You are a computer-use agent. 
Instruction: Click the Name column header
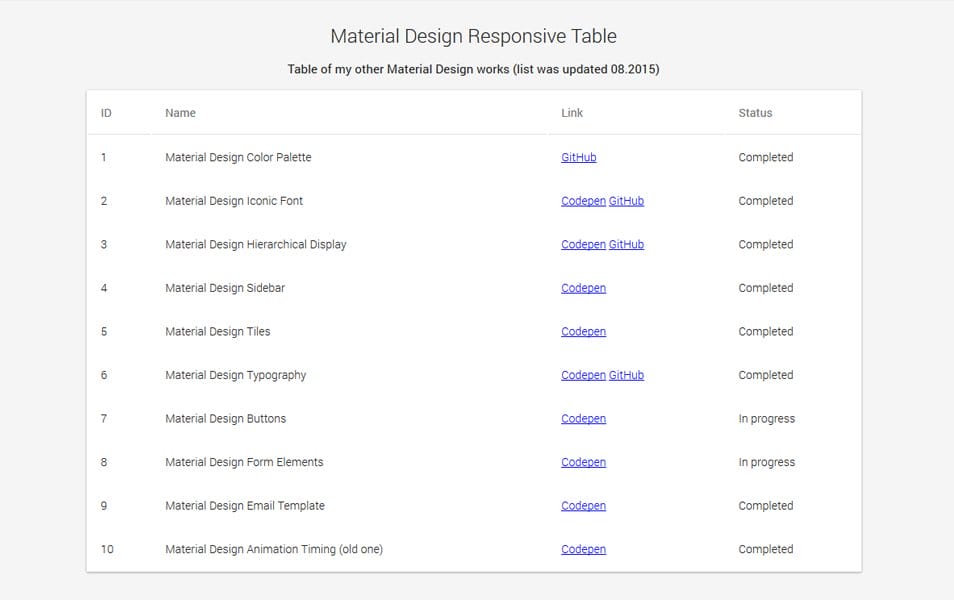[x=180, y=113]
